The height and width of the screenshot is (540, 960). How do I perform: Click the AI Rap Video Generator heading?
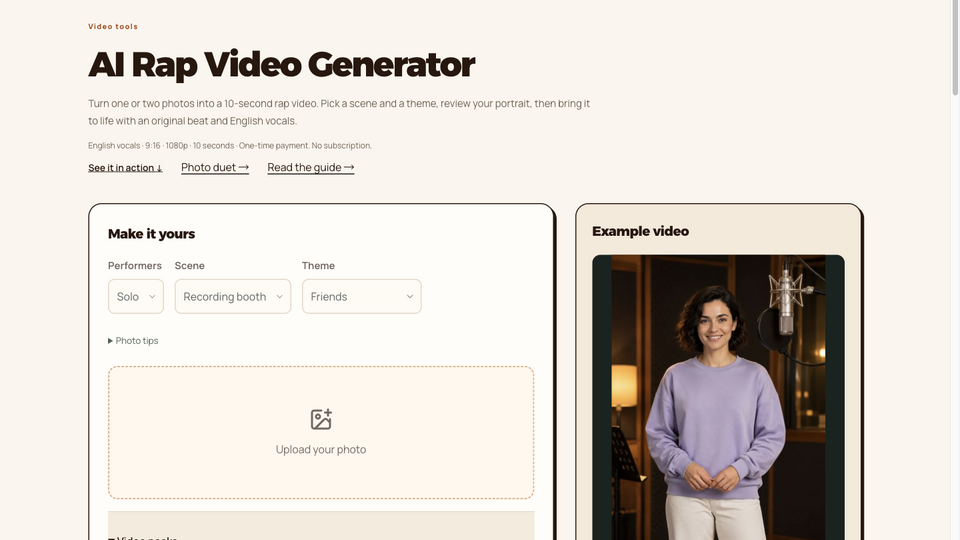pos(282,64)
